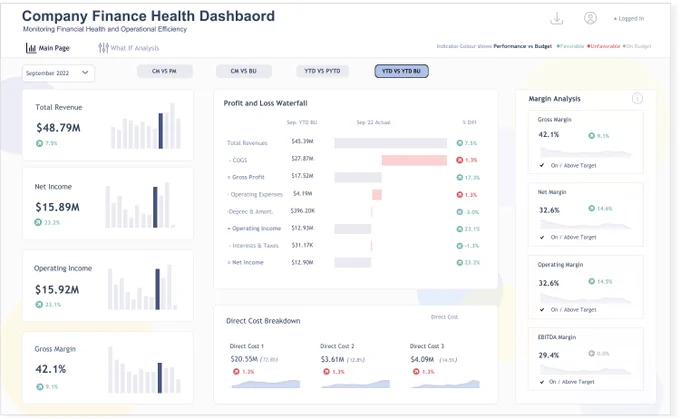Click the Gross Margin card 42.1% value
The width and height of the screenshot is (680, 419).
click(50, 369)
